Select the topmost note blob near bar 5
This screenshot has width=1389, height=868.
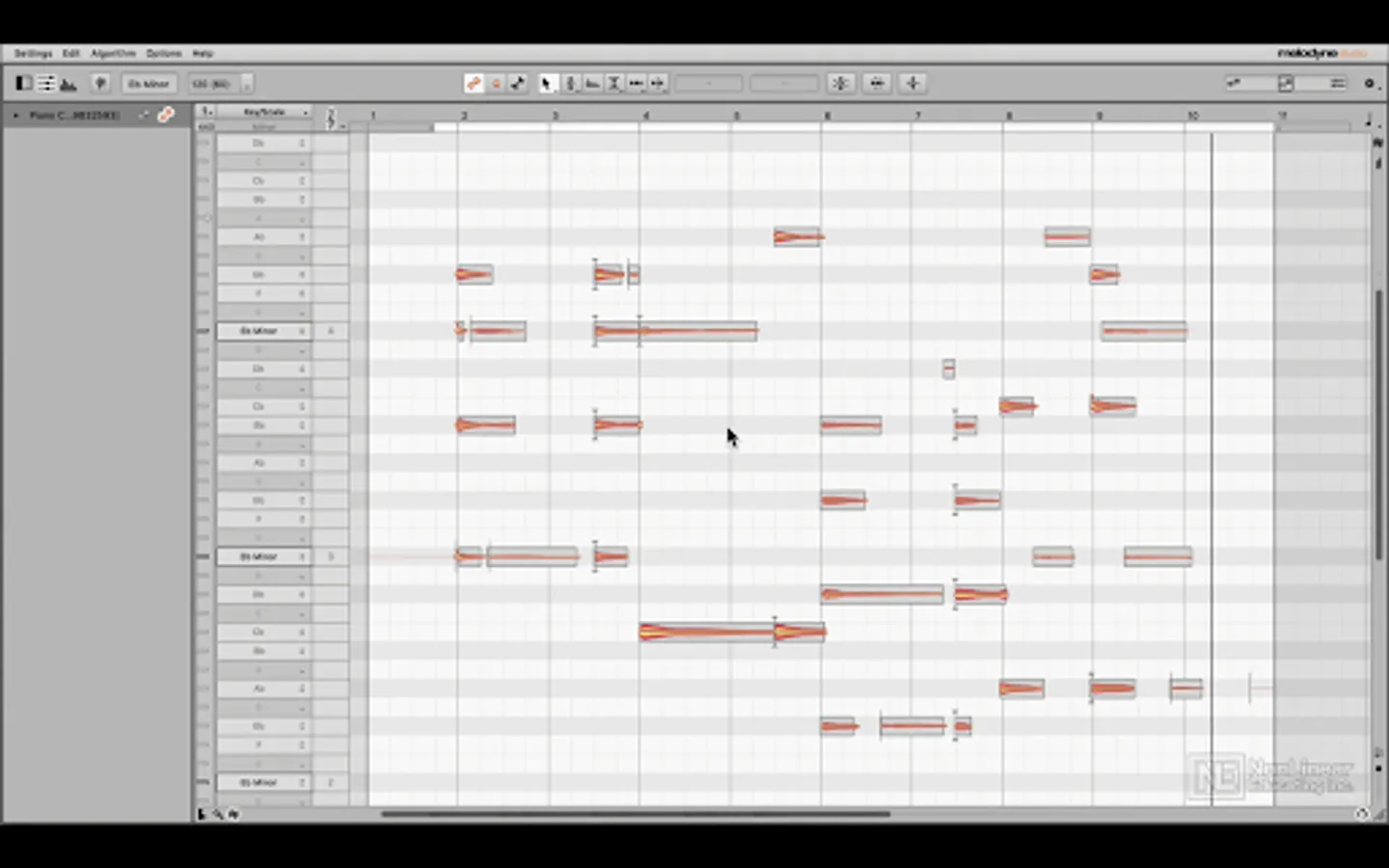[797, 236]
